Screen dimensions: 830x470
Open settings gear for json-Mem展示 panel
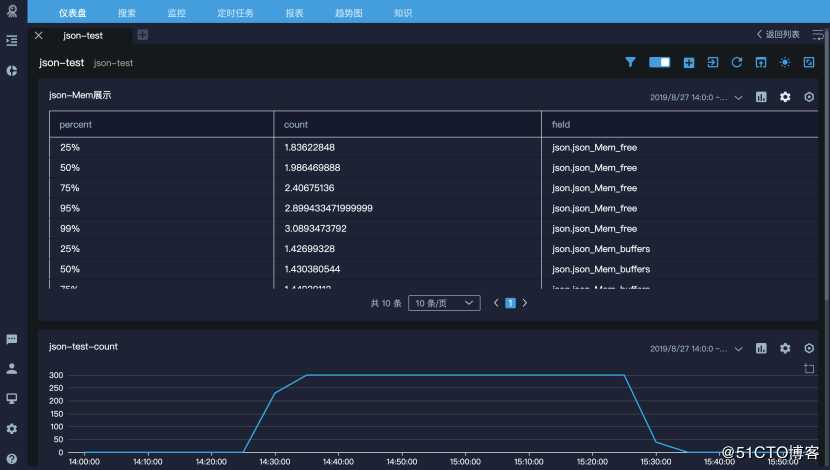tap(785, 97)
